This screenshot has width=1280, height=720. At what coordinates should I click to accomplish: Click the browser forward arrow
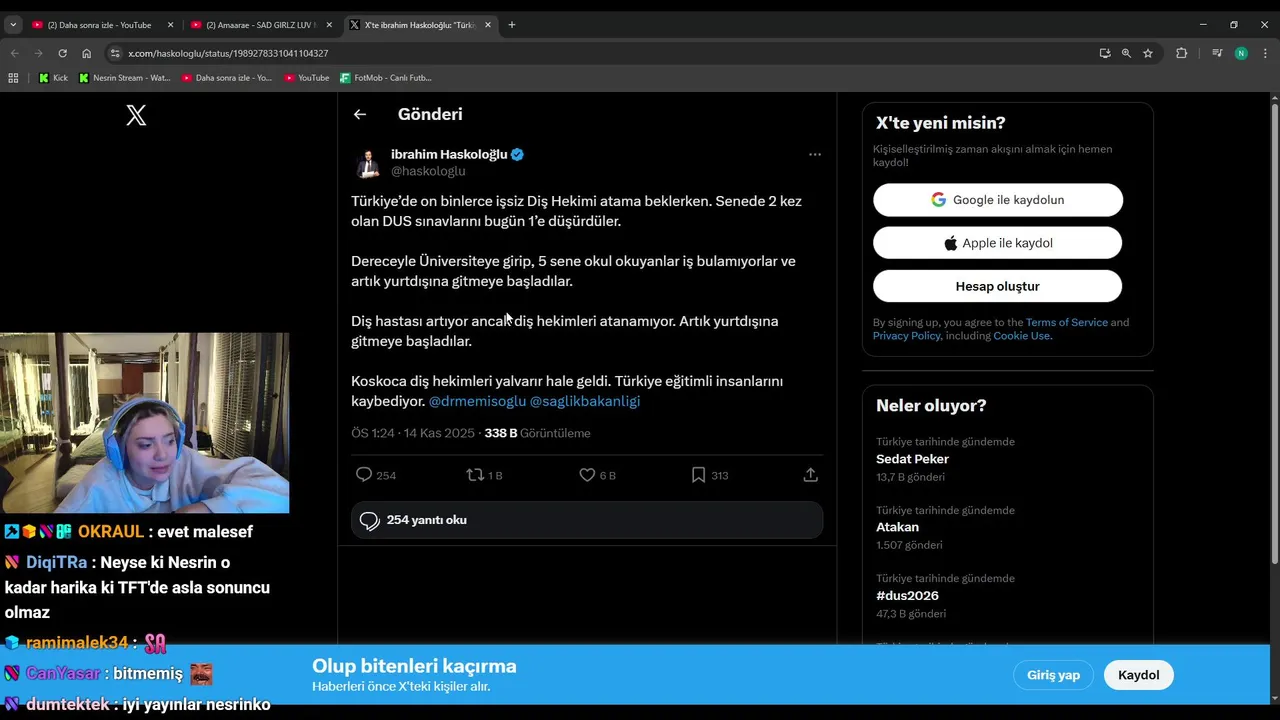tap(38, 53)
